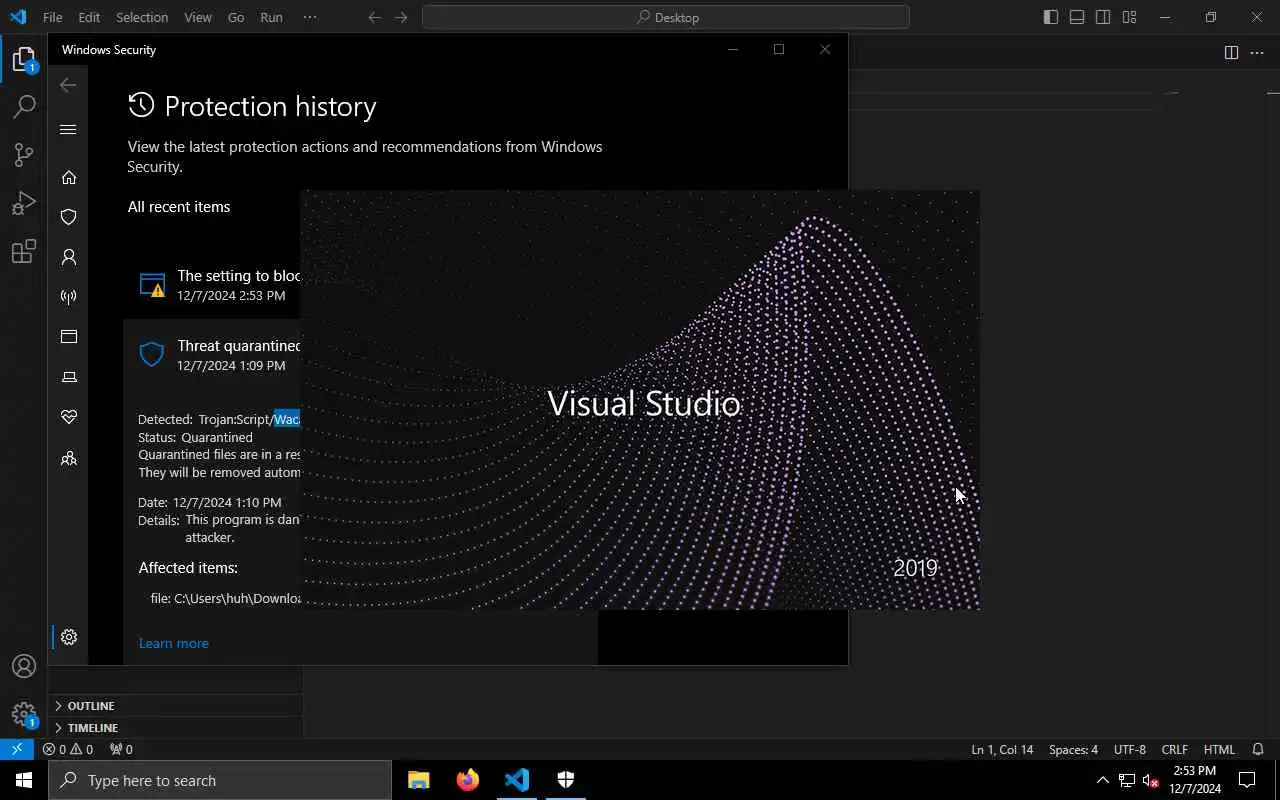Viewport: 1280px width, 800px height.
Task: Open Device performance & health
Action: [69, 417]
